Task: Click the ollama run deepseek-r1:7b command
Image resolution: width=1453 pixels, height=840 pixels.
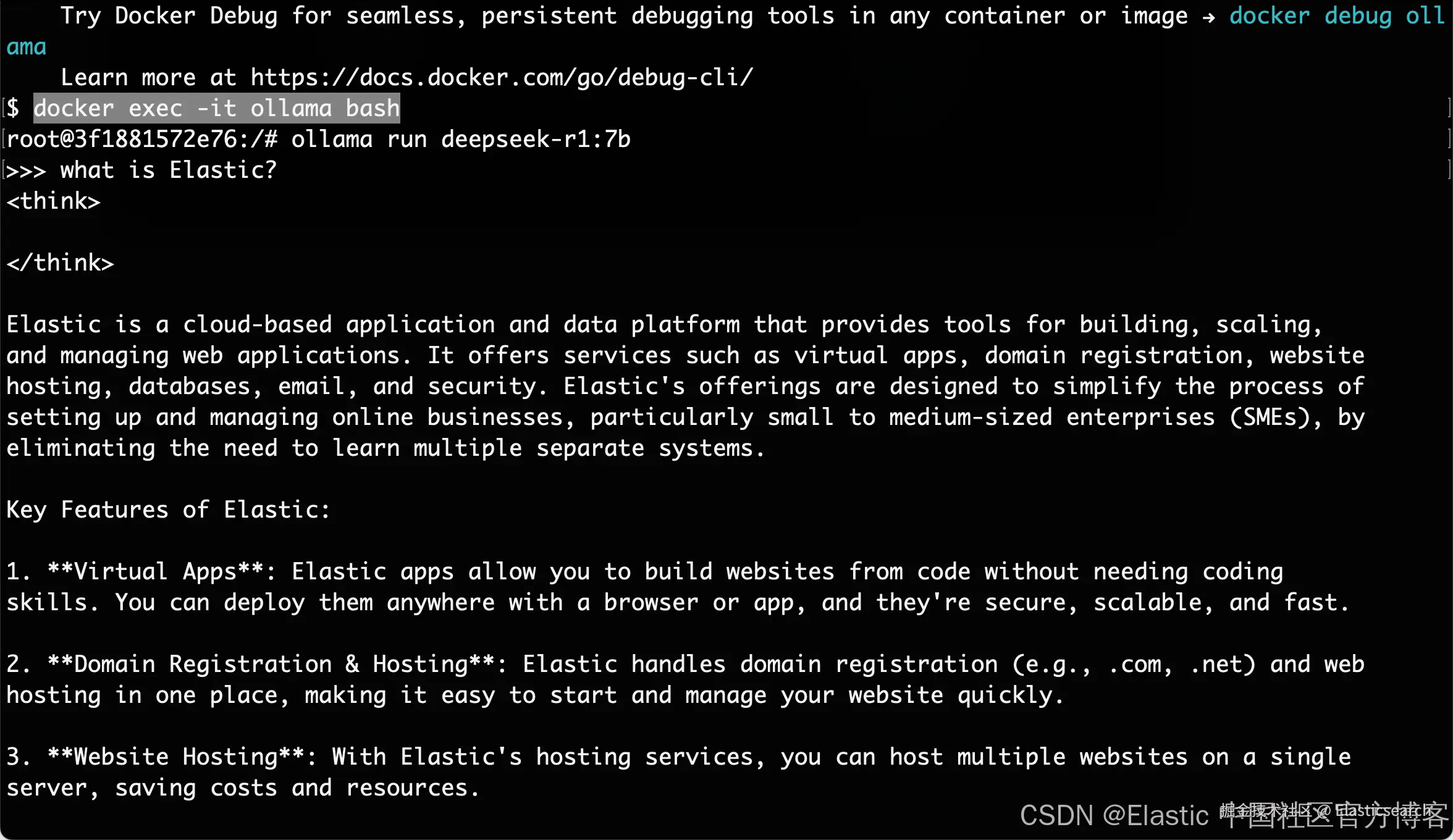Action: click(x=461, y=140)
